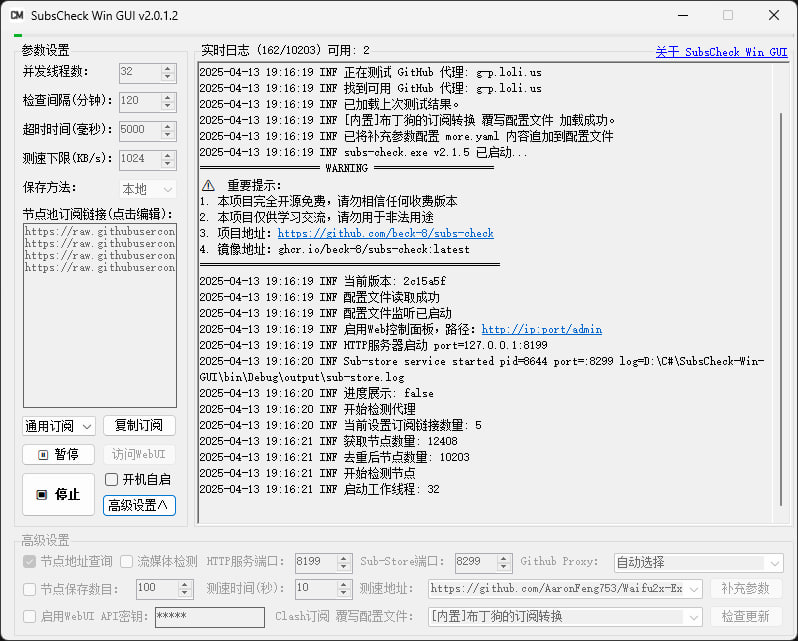This screenshot has width=798, height=641.
Task: Click the SubsCheck app icon in title bar
Action: [x=17, y=15]
